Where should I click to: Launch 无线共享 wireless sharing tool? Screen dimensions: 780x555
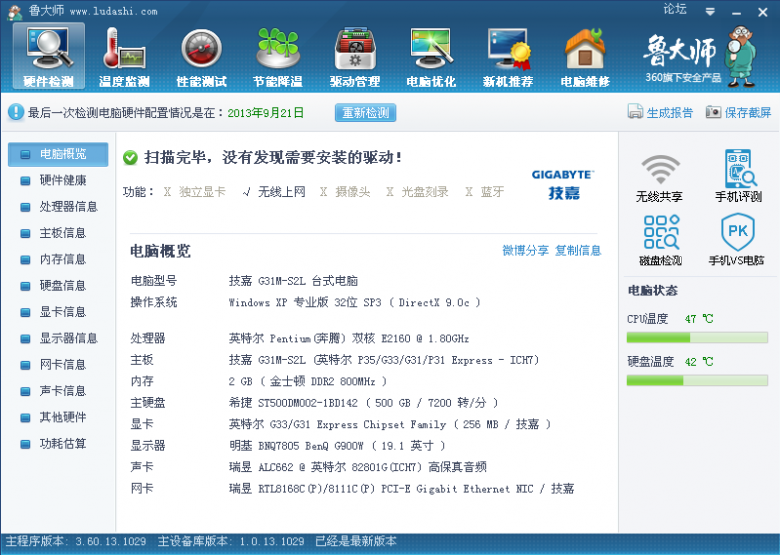(x=659, y=178)
